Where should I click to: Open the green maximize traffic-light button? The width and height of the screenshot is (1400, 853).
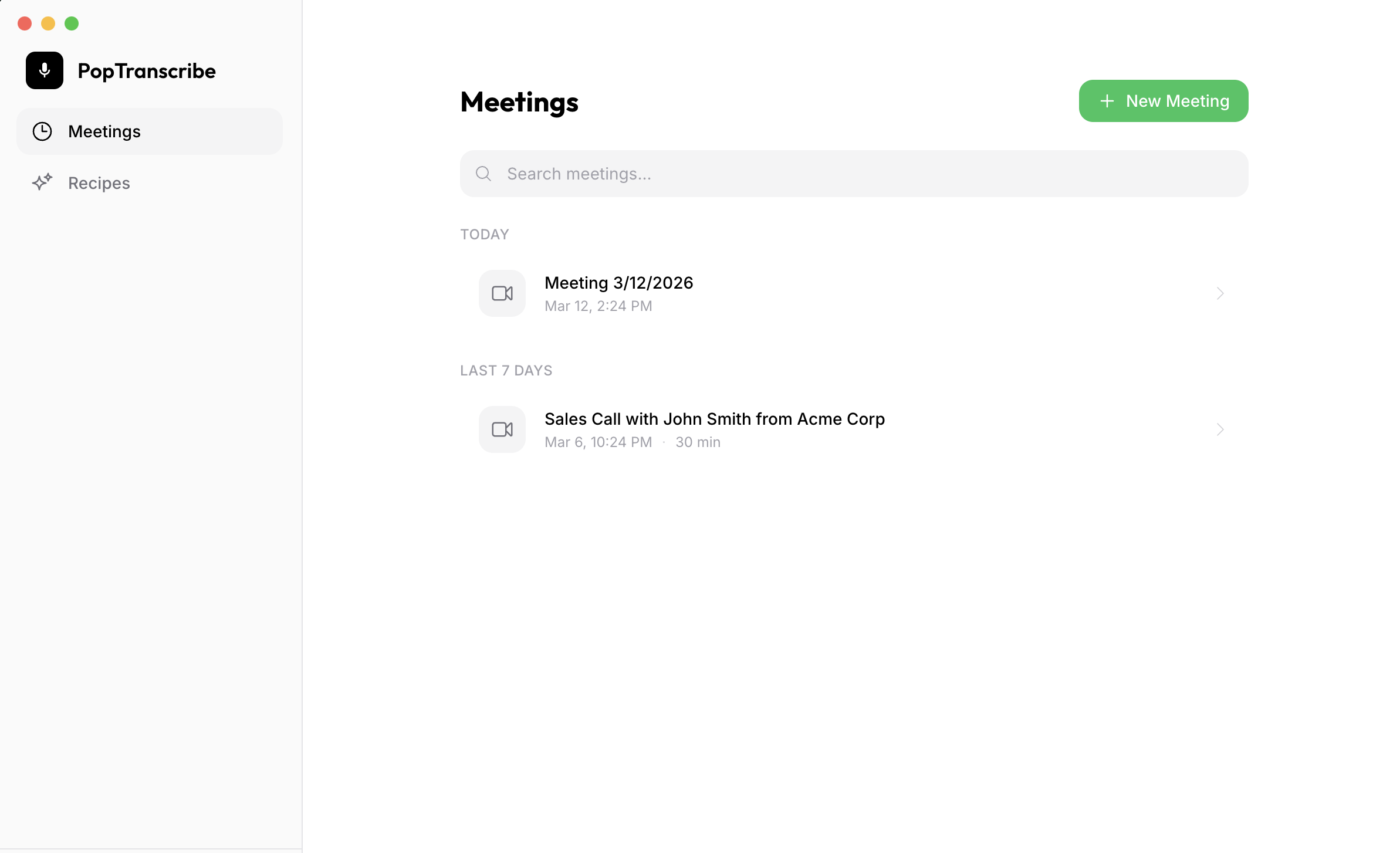point(72,23)
